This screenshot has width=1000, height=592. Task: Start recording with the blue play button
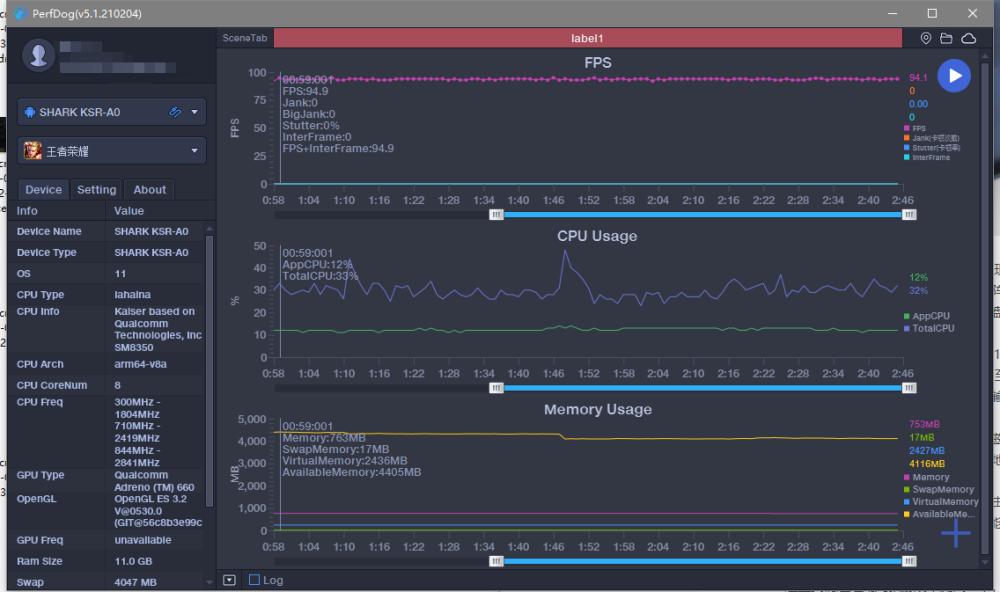coord(954,76)
